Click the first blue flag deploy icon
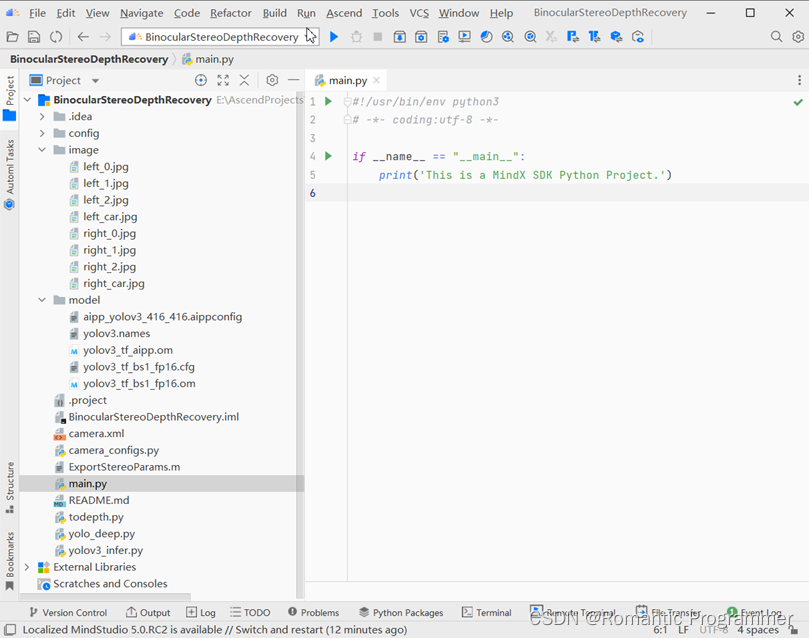Viewport: 809px width, 638px height. coord(573,37)
